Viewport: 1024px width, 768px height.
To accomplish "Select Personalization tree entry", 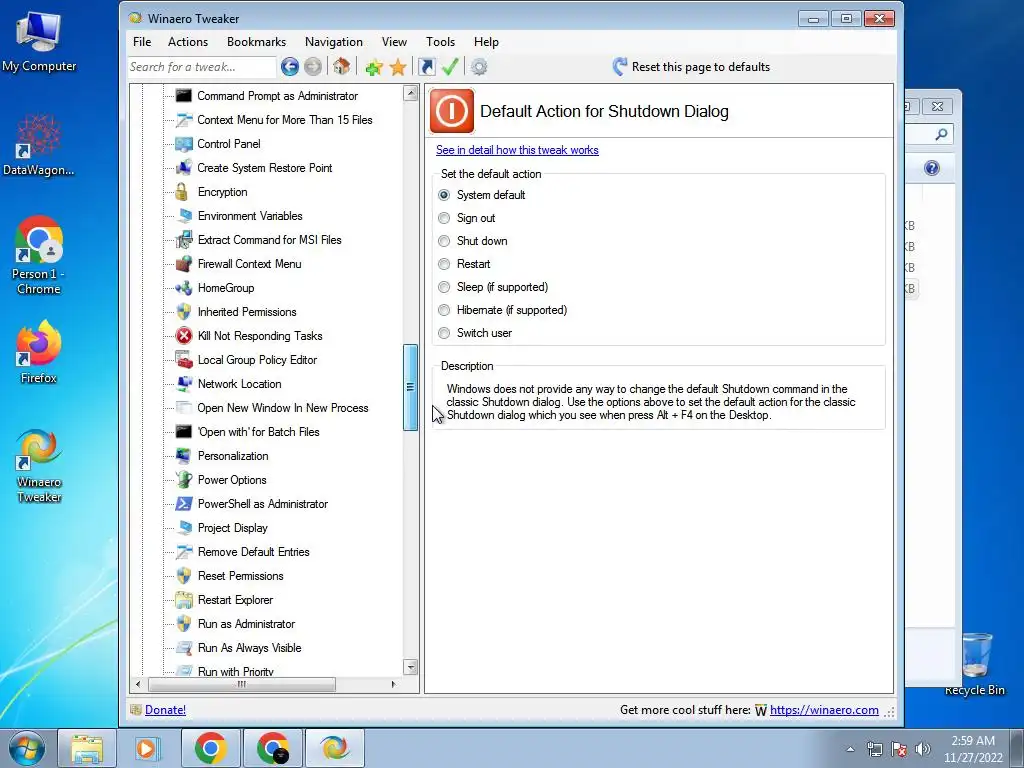I will 233,456.
